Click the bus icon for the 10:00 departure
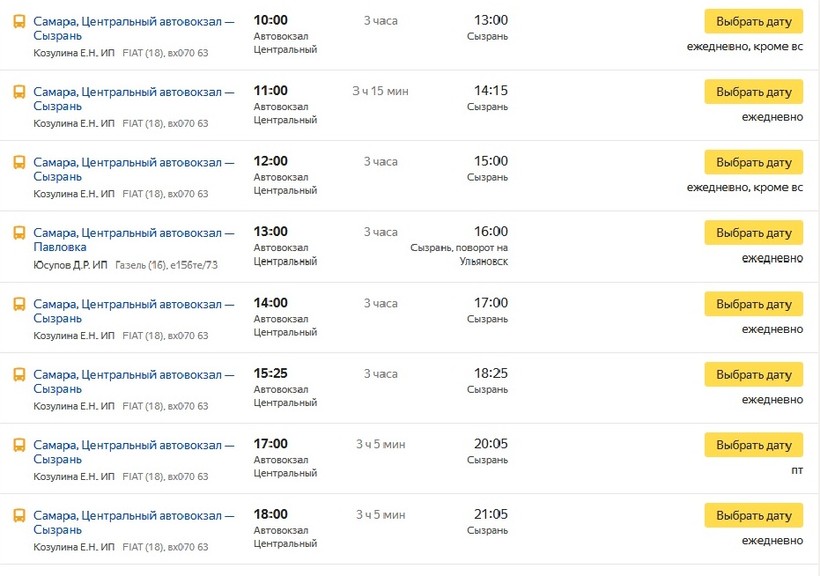 coord(19,21)
